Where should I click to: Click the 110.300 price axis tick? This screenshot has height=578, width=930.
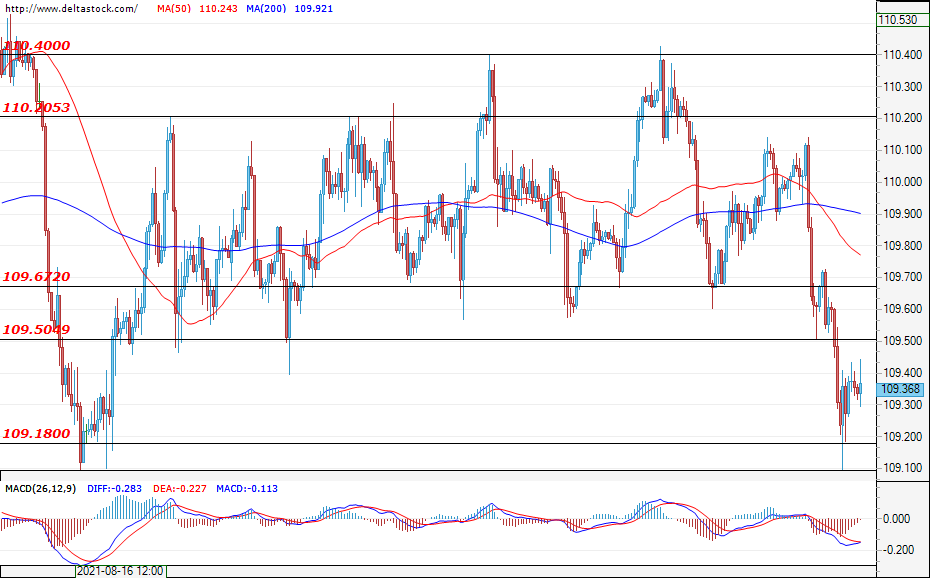click(902, 87)
